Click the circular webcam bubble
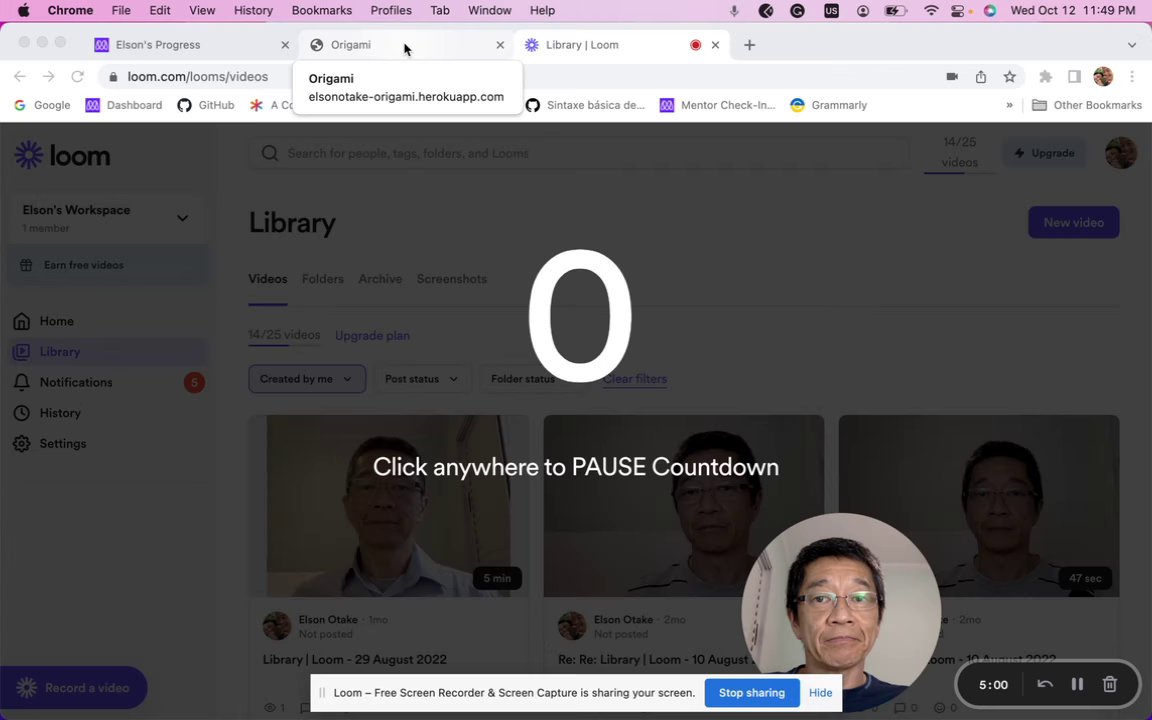 (841, 612)
